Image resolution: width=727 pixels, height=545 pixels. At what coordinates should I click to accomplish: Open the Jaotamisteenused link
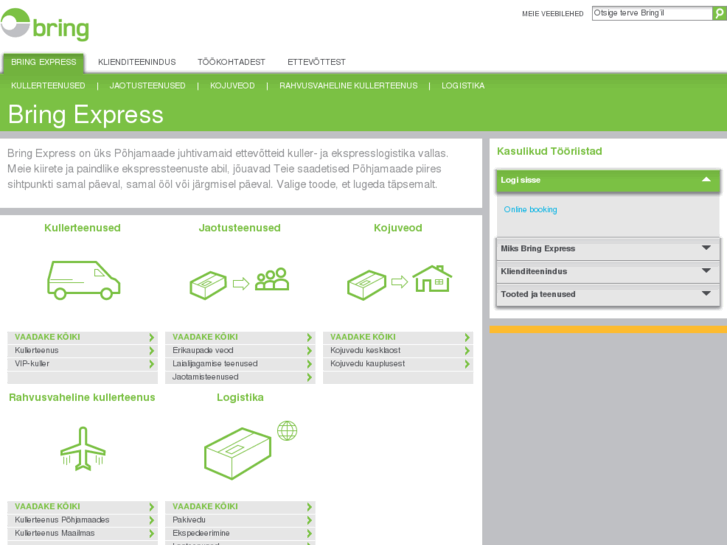tap(205, 377)
